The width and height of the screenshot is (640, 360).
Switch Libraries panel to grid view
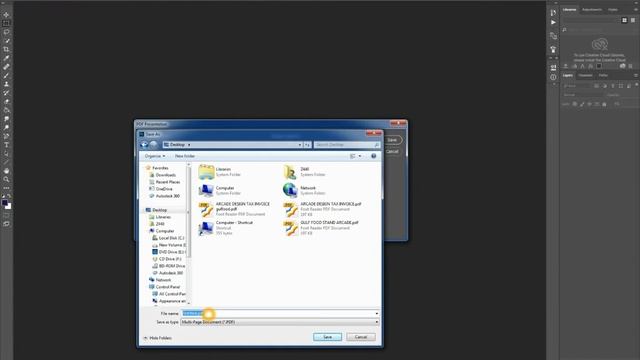(624, 20)
